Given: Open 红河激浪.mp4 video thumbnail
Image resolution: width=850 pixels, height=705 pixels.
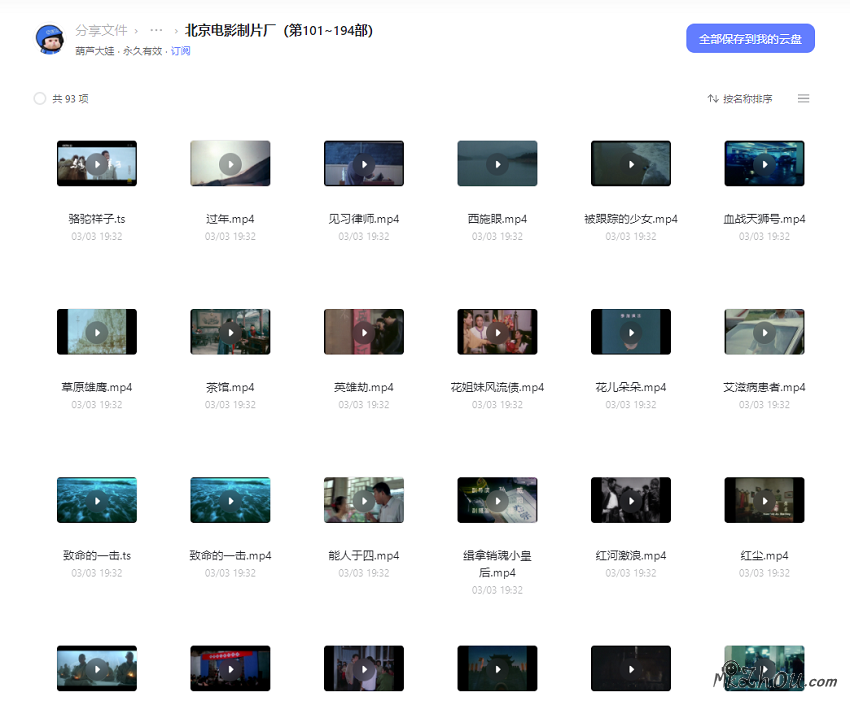Looking at the screenshot, I should click(631, 500).
